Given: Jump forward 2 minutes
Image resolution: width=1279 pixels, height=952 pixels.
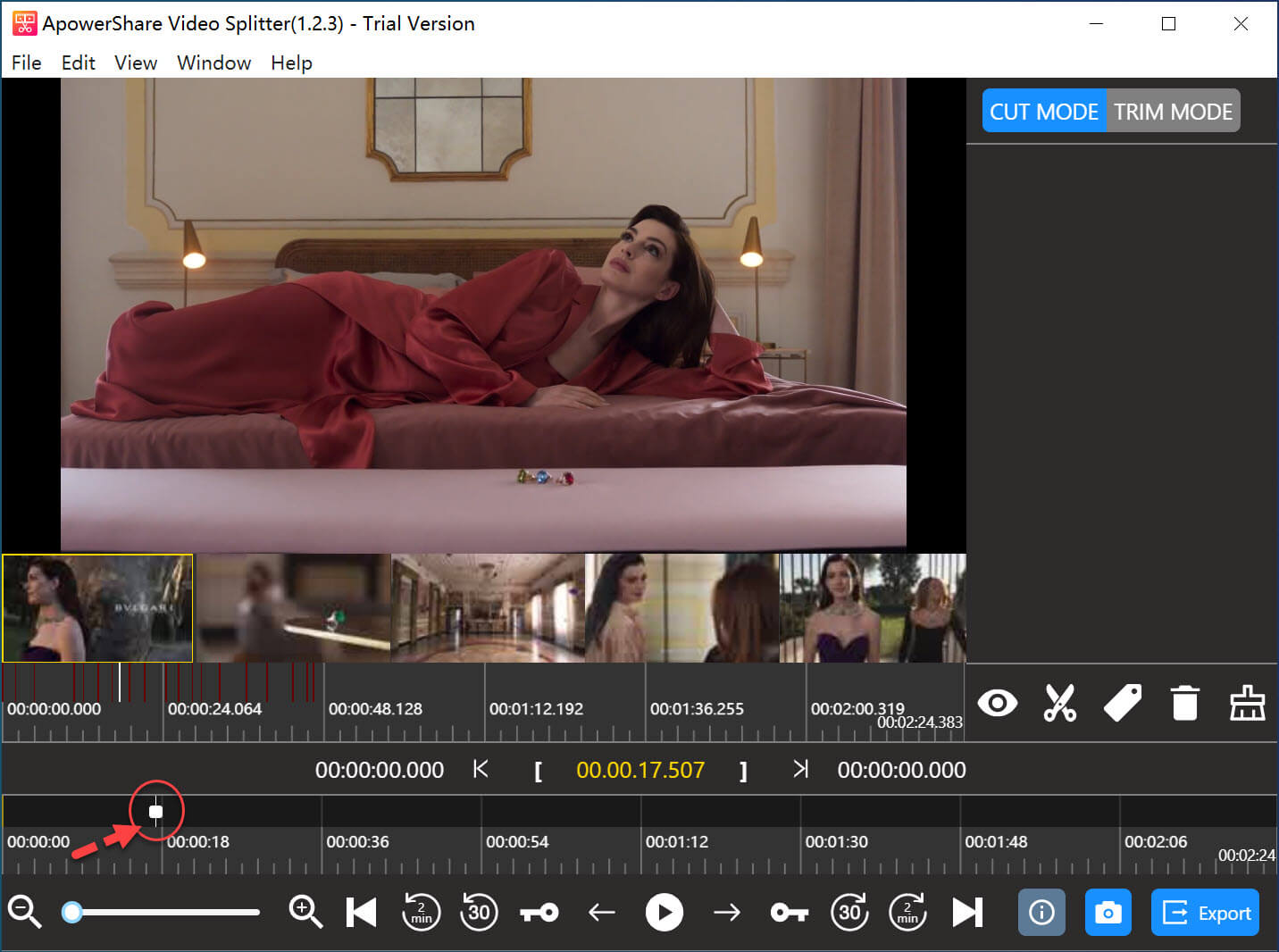Looking at the screenshot, I should tap(907, 913).
